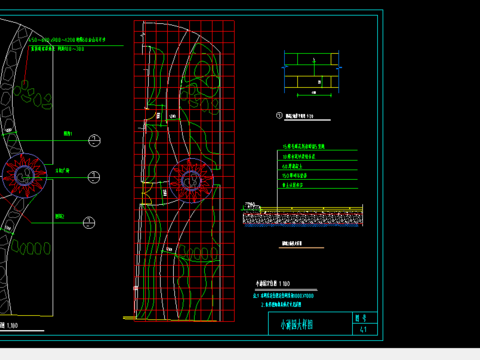This screenshot has width=480, height=360.
Task: Click the dimension line below the brick pattern detail
Action: coord(314,95)
